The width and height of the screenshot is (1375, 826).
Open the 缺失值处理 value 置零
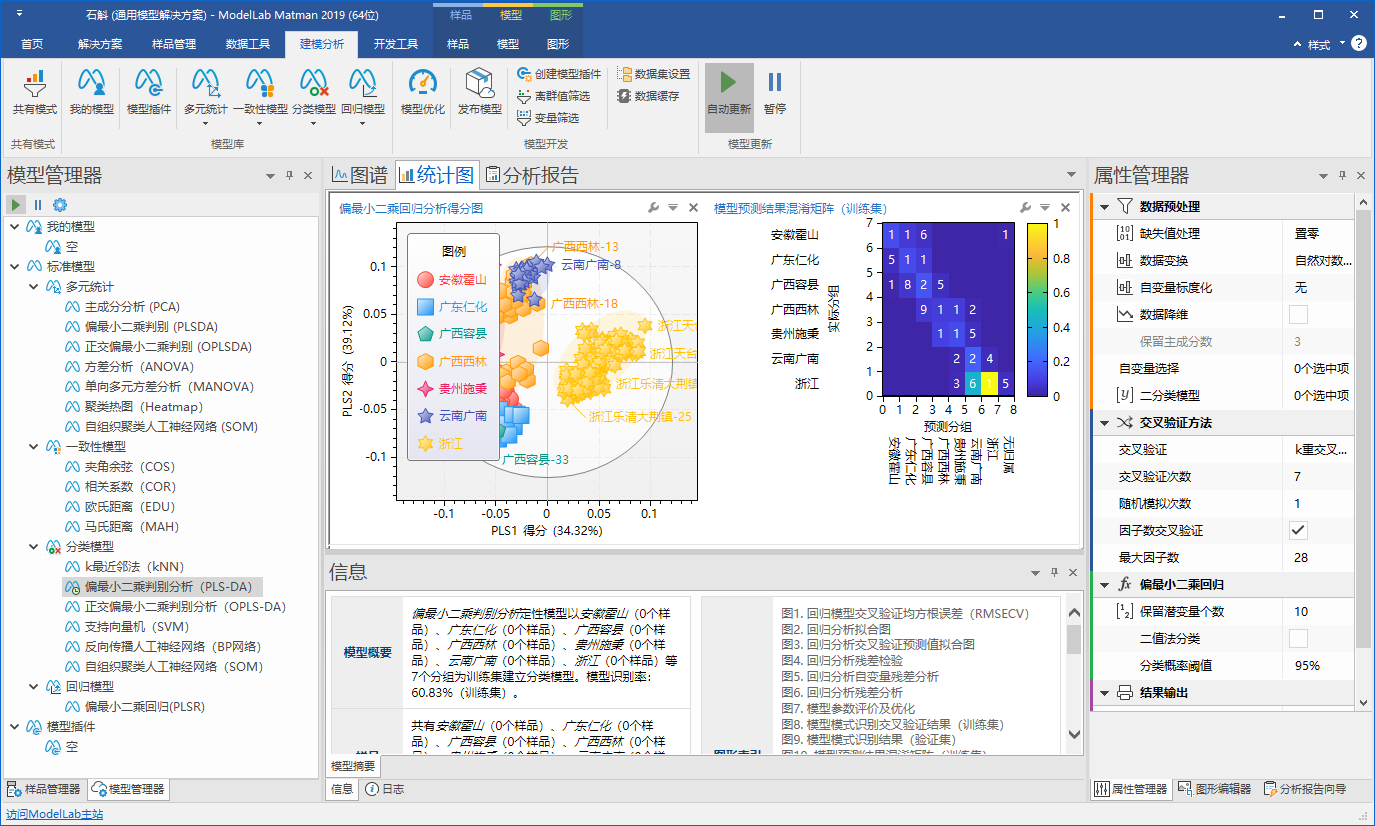point(1318,233)
